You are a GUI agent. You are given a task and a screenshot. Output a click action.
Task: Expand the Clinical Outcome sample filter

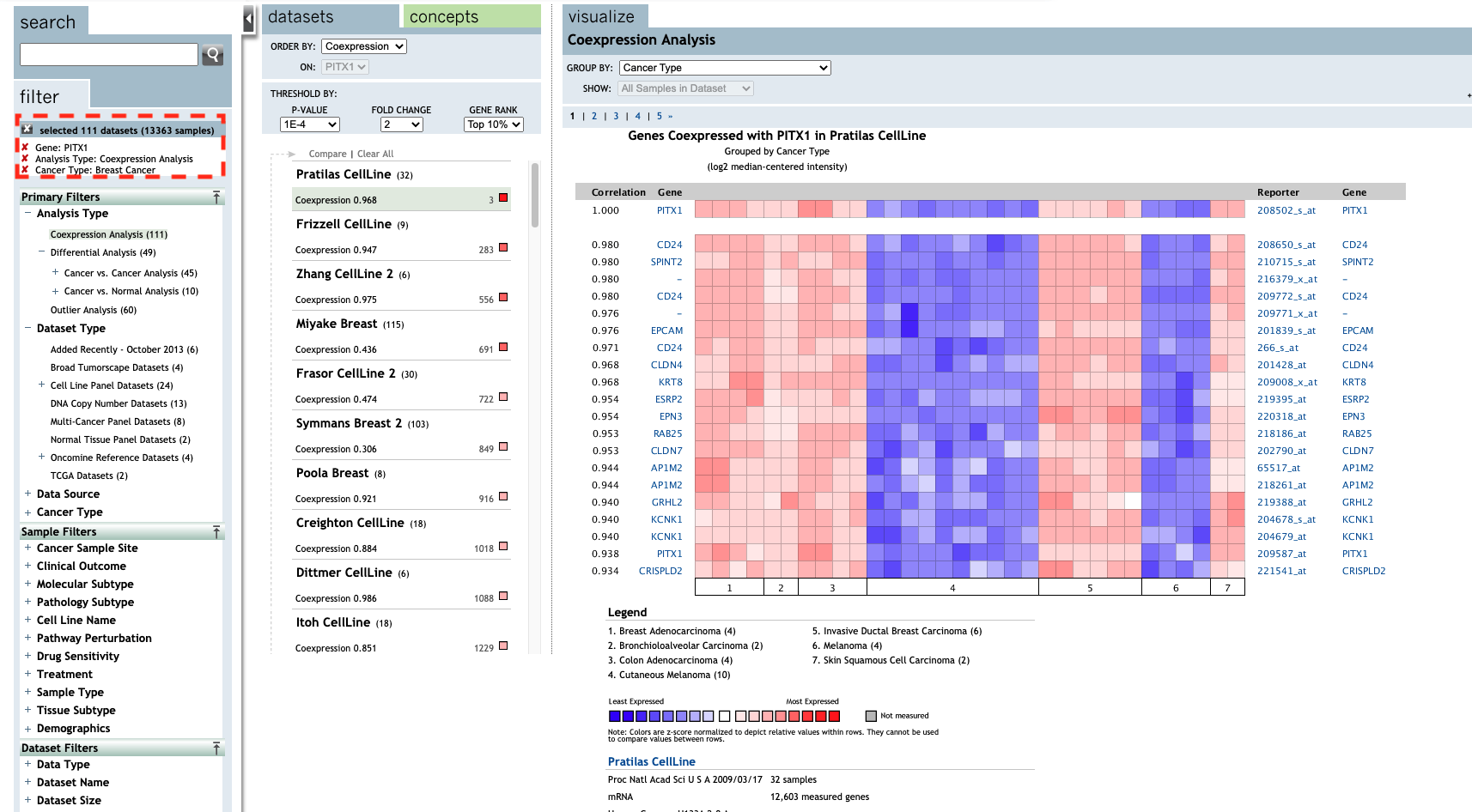[x=27, y=566]
